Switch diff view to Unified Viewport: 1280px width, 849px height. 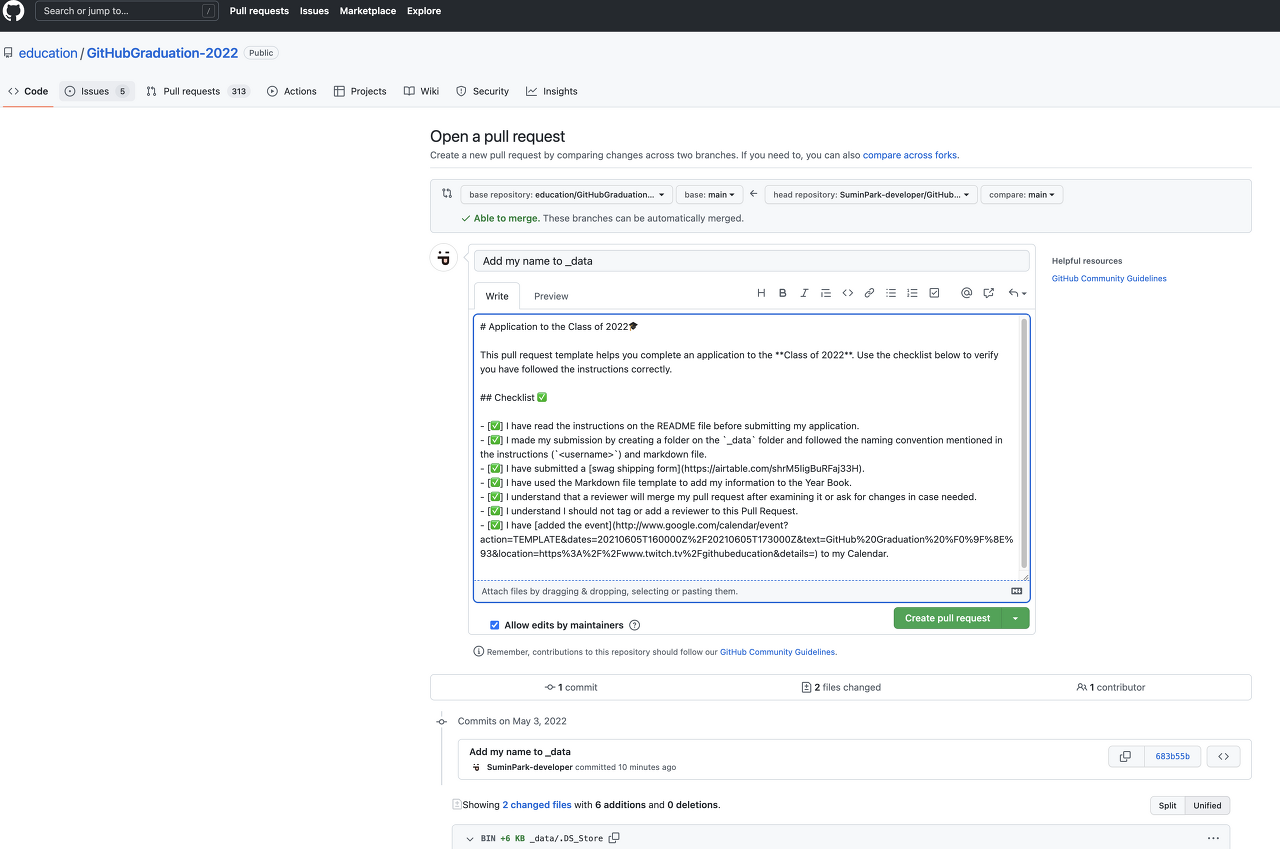pos(1207,805)
